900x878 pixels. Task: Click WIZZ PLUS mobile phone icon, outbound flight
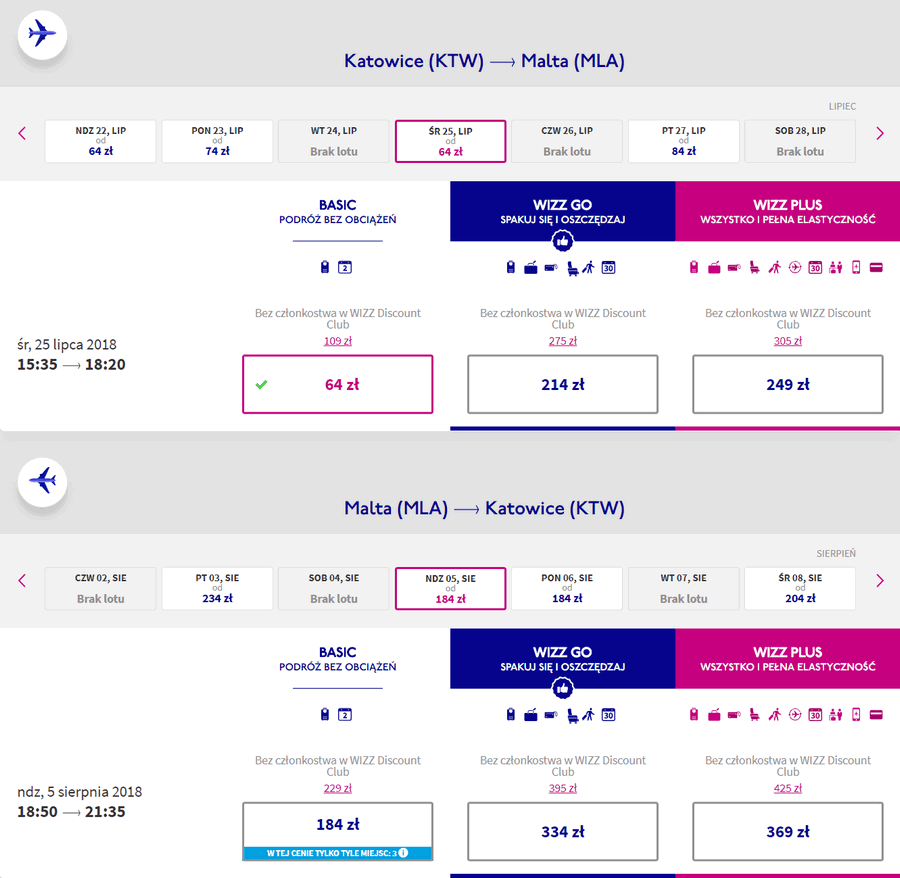[x=856, y=267]
